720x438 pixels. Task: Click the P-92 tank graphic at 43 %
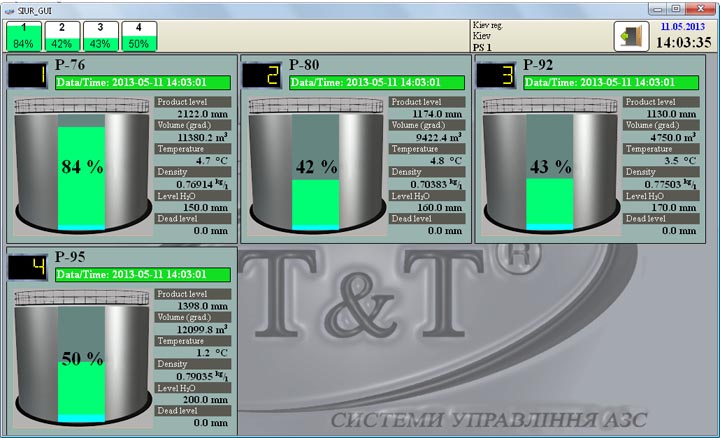pos(551,166)
